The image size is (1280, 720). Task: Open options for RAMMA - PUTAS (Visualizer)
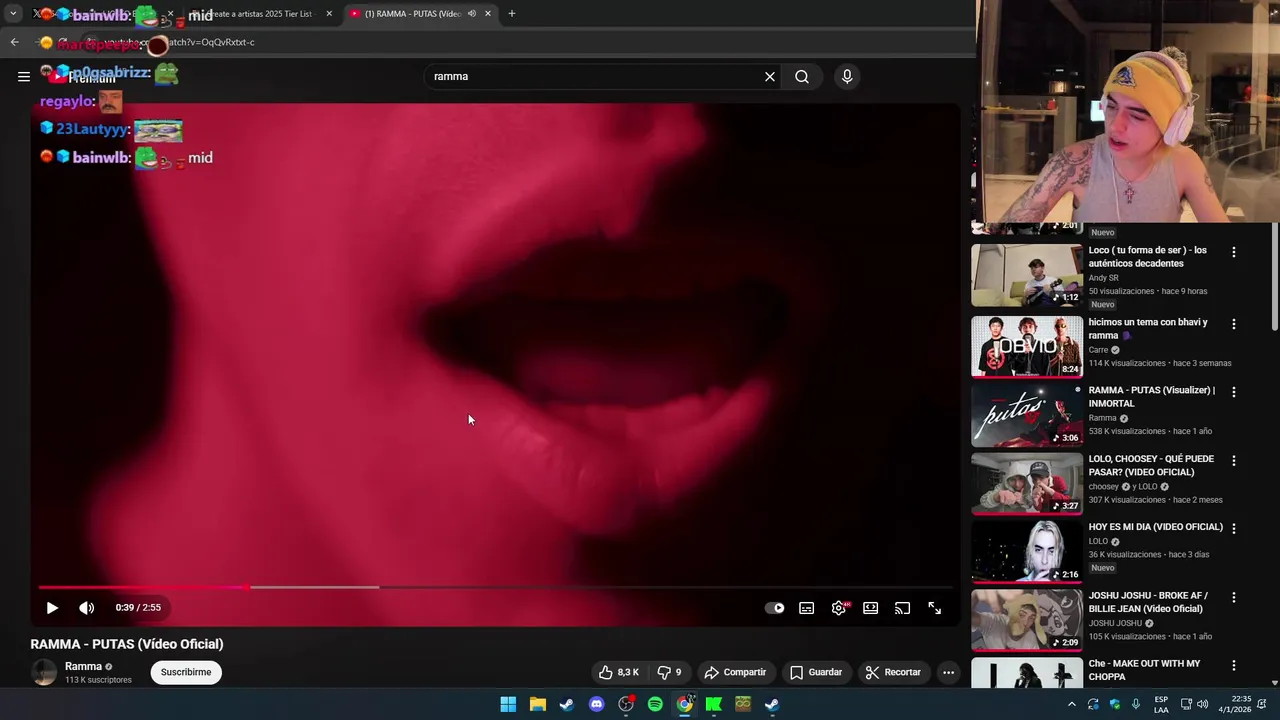1234,392
